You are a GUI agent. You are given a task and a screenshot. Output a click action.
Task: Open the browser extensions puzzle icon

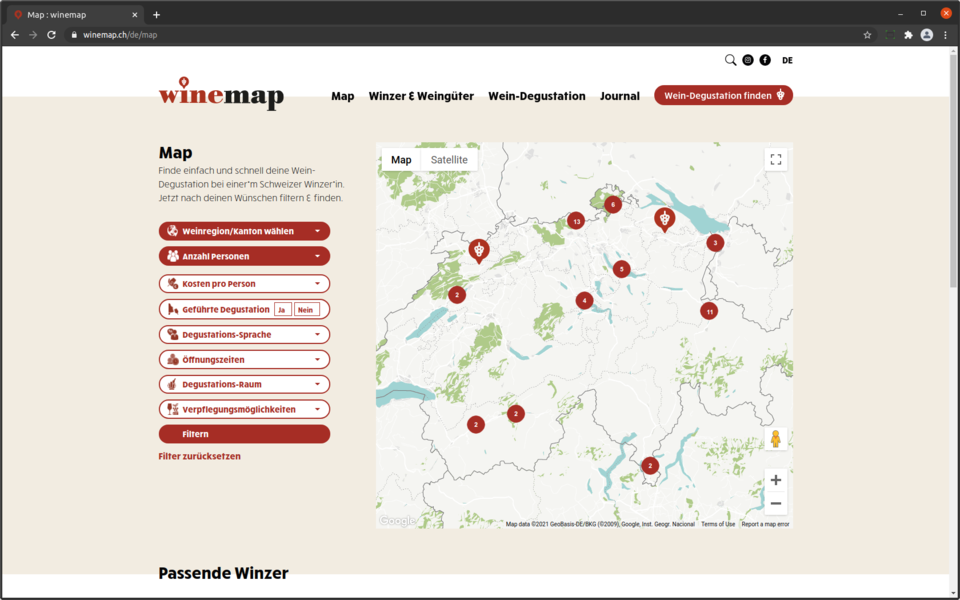pos(909,35)
